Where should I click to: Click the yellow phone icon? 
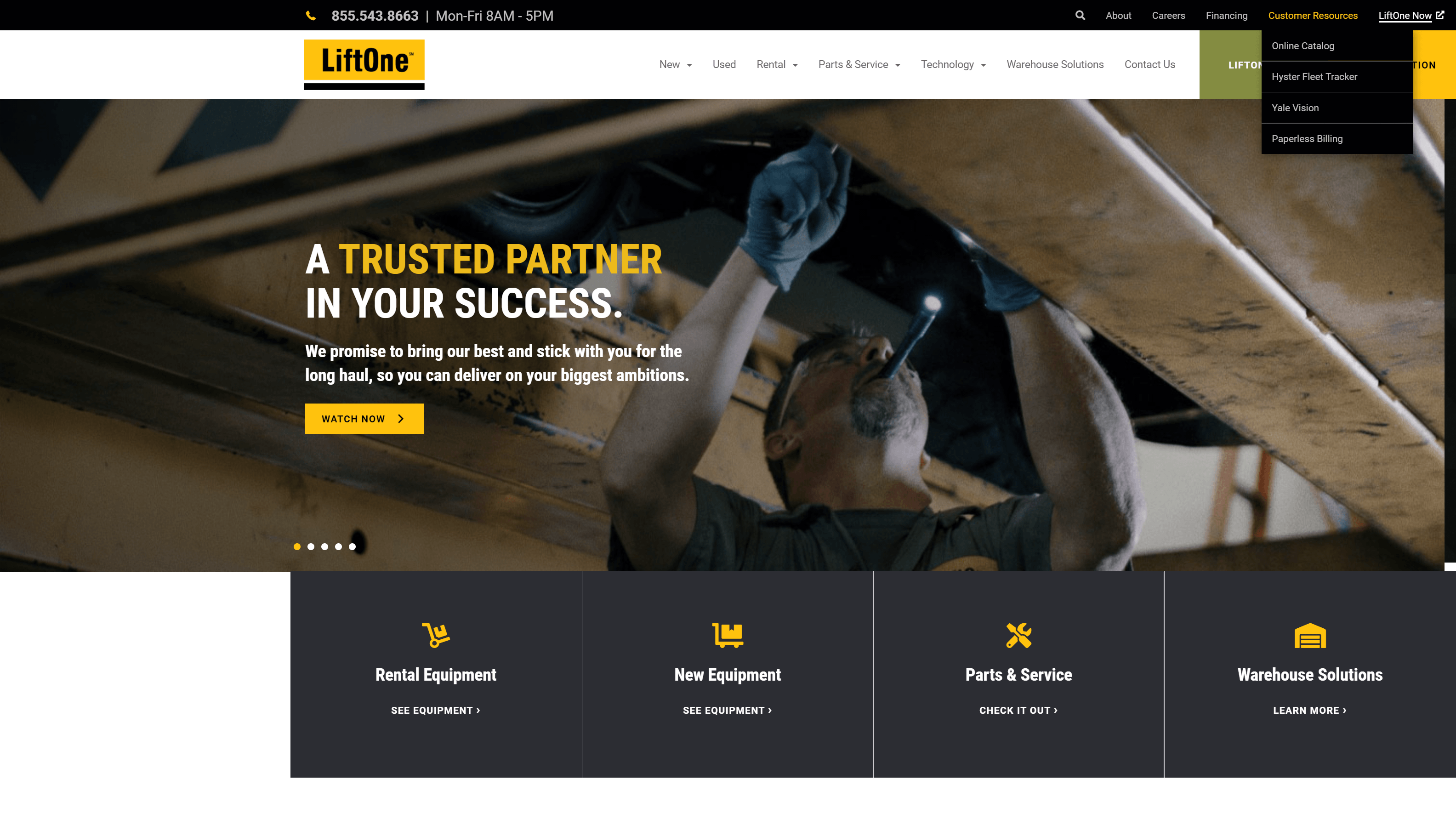(311, 16)
